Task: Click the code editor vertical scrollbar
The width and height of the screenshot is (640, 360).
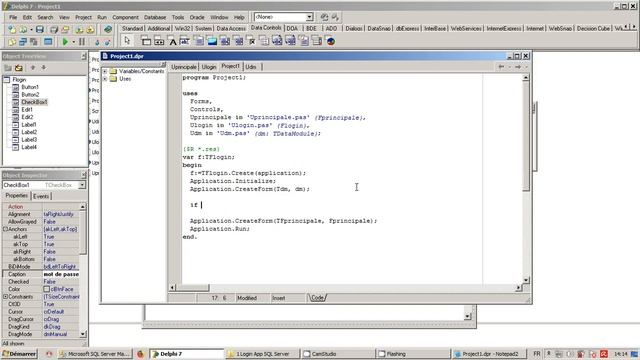Action: pos(526,178)
